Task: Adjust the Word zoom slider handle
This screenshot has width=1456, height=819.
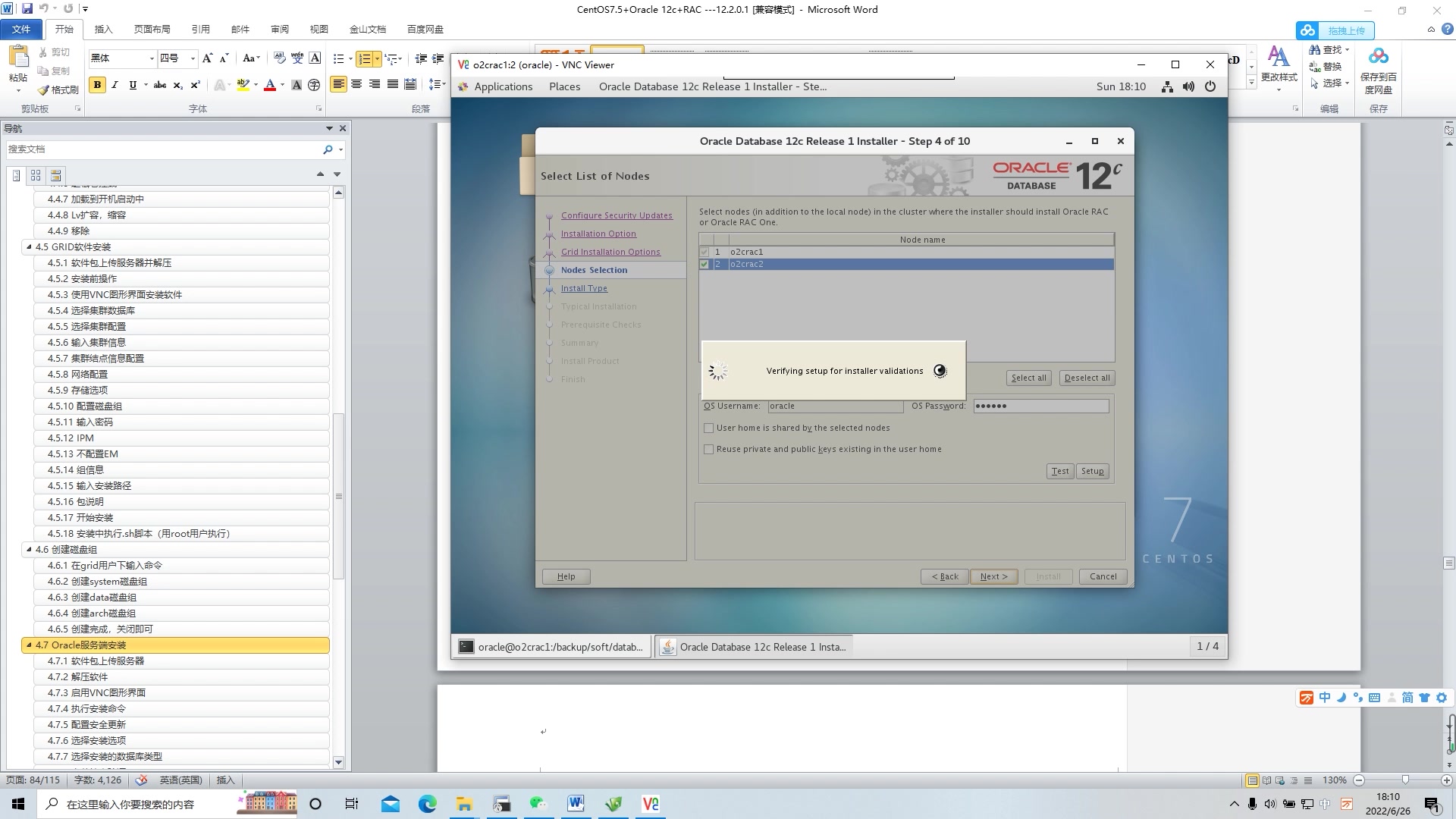Action: pos(1404,780)
